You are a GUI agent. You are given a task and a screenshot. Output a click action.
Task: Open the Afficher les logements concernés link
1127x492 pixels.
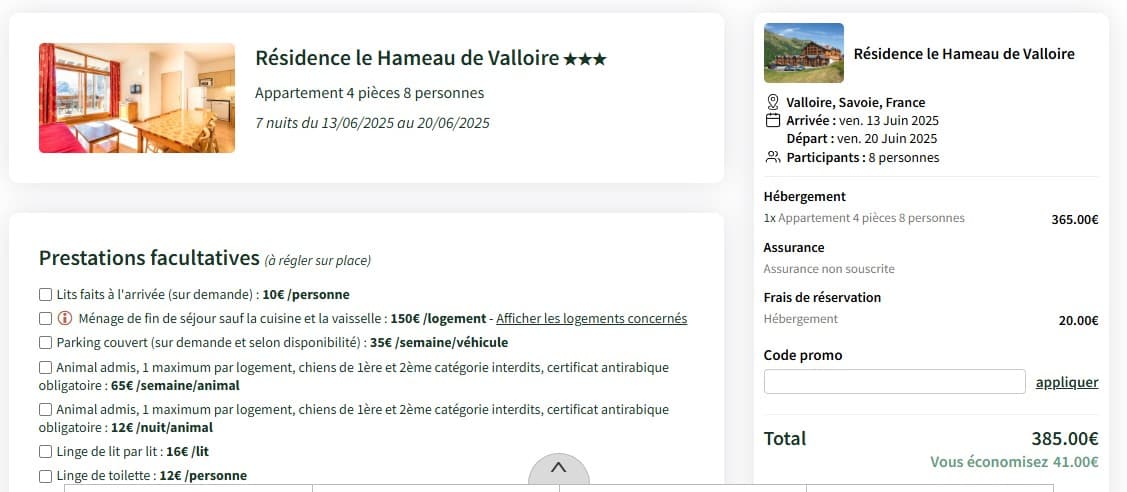(591, 319)
